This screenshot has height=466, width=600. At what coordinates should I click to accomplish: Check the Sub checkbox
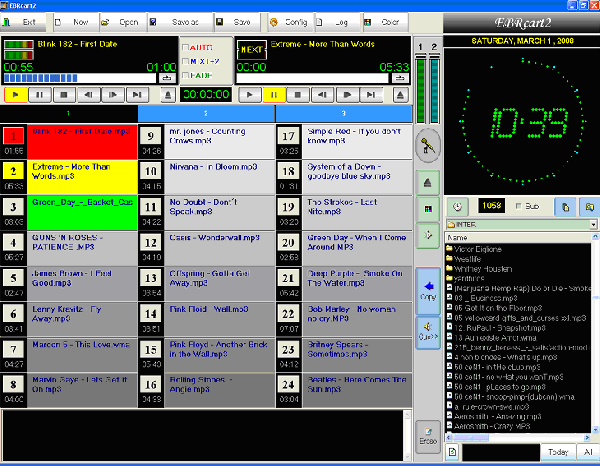pyautogui.click(x=519, y=207)
